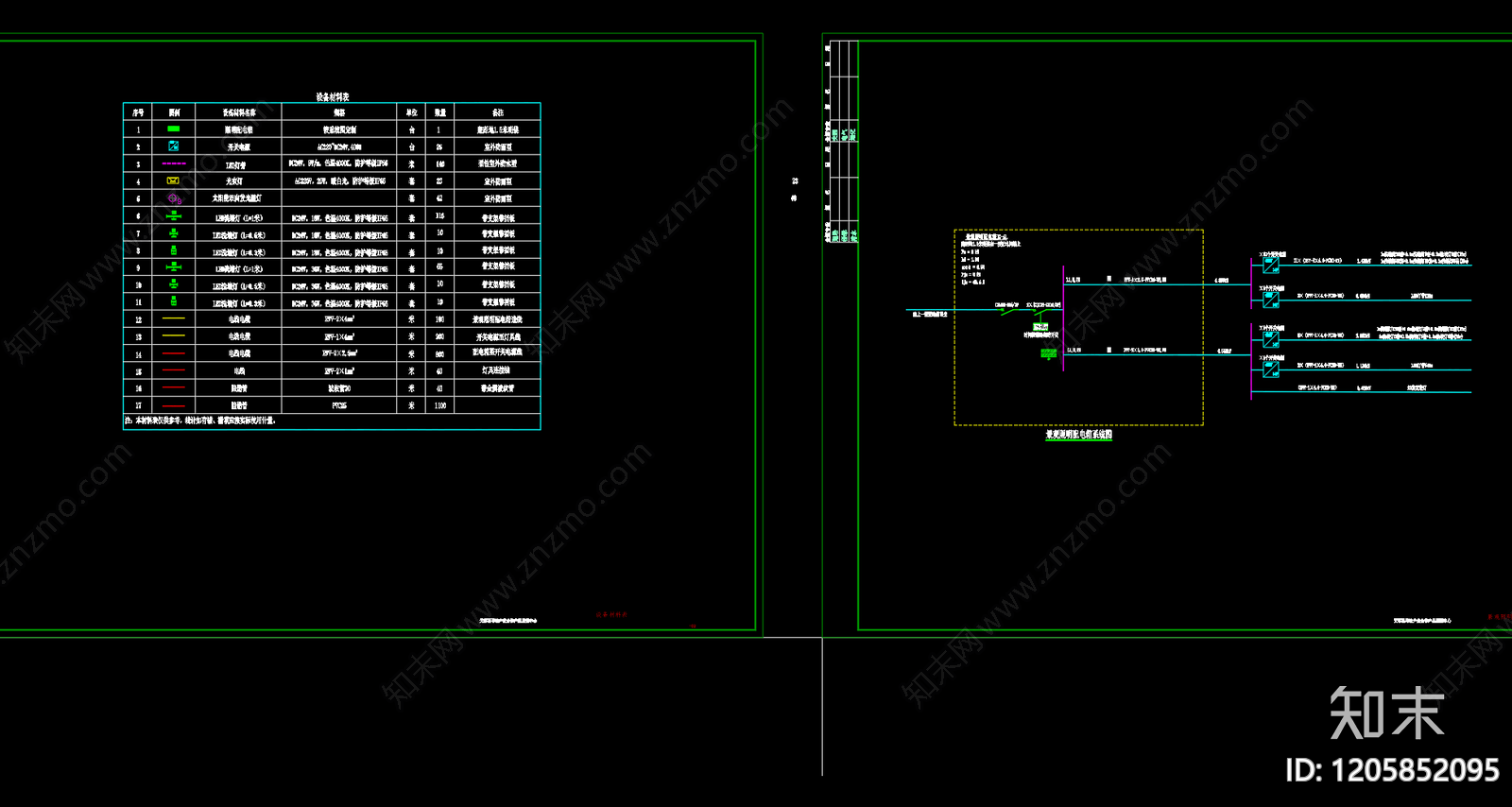The height and width of the screenshot is (807, 1512).
Task: Click the green lamp symbol in row 8
Action: point(173,250)
